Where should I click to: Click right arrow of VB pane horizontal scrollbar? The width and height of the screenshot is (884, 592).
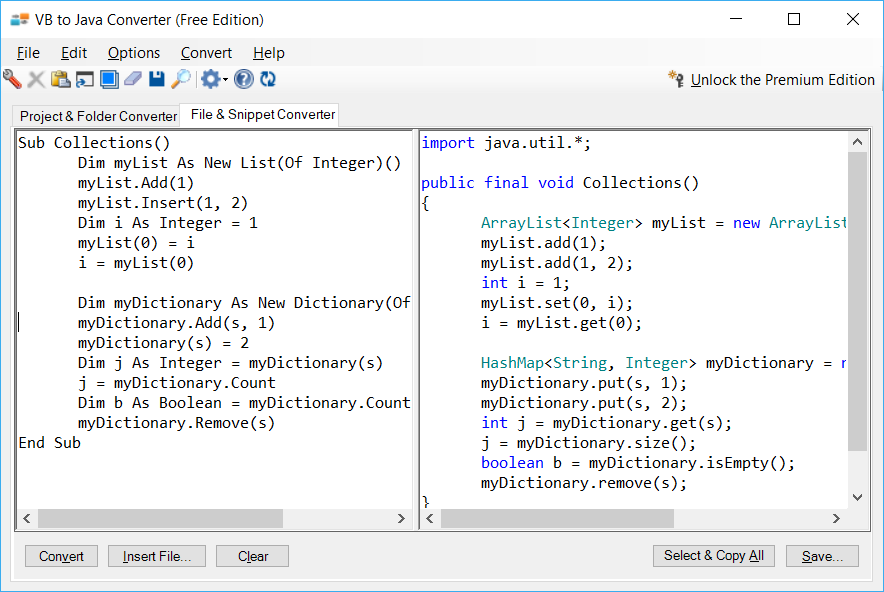point(401,518)
